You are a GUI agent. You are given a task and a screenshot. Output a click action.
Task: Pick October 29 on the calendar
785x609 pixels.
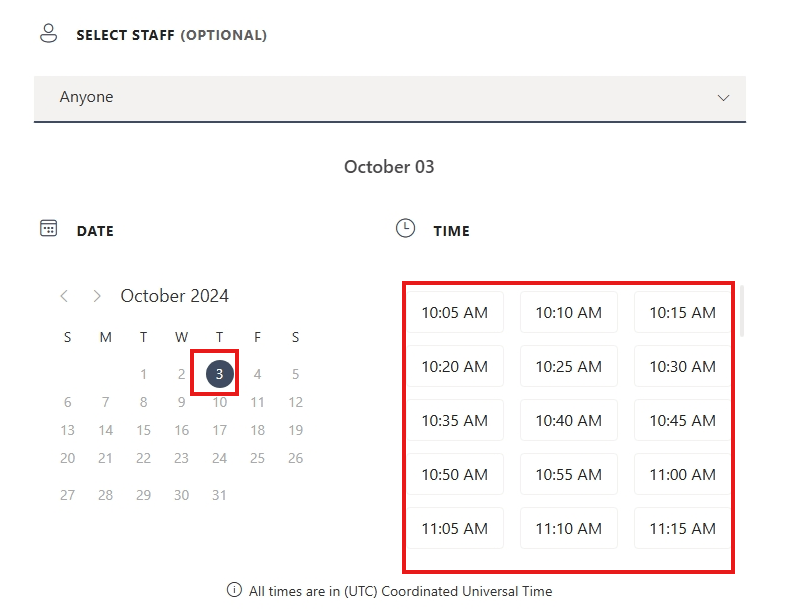tap(143, 495)
